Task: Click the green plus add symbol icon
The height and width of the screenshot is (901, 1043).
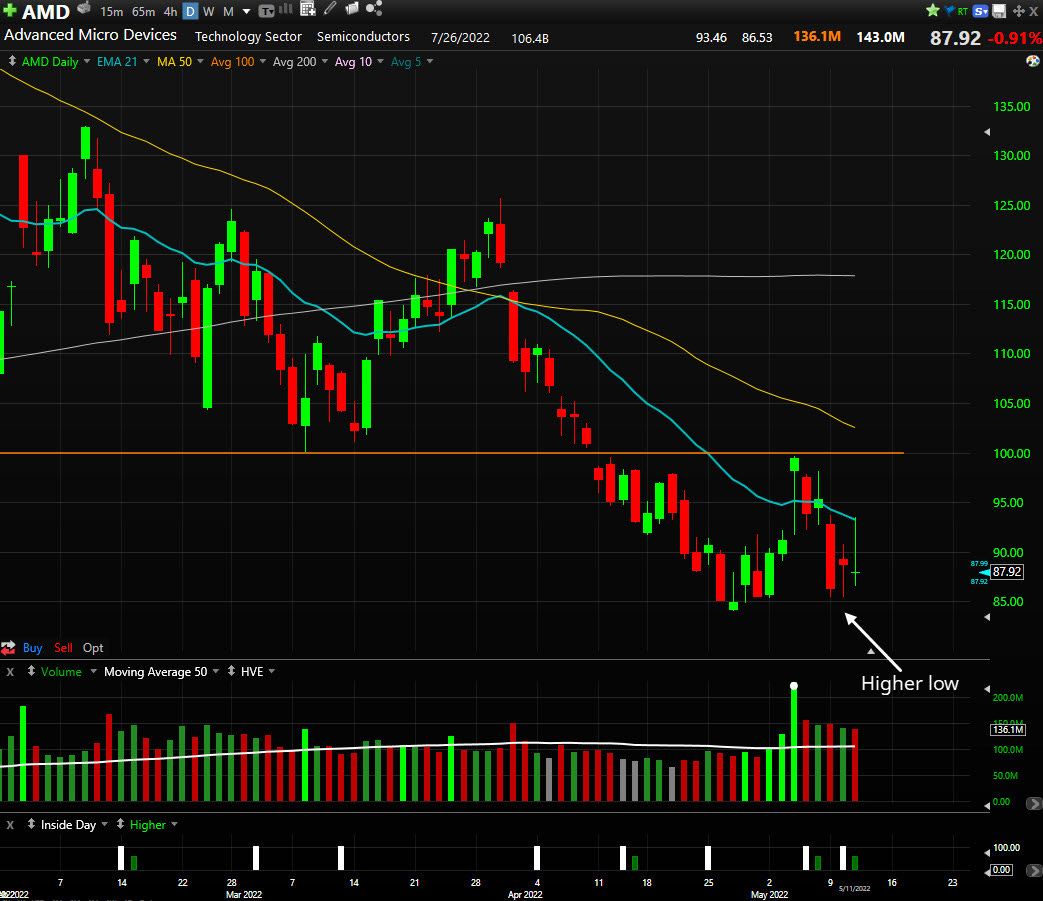Action: [x=10, y=10]
